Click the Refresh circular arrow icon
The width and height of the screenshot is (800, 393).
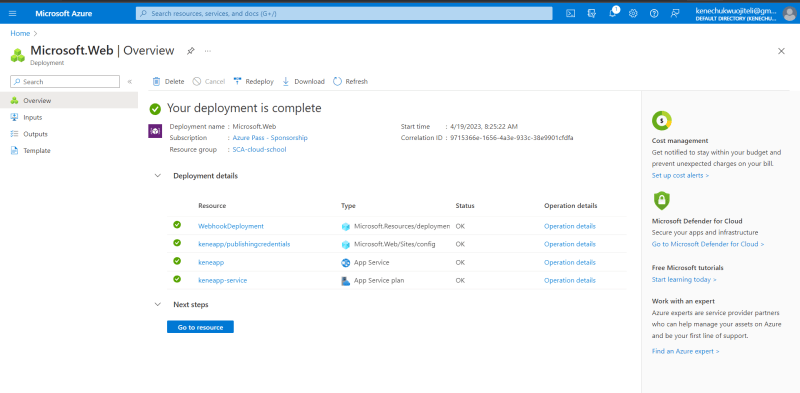[x=337, y=82]
